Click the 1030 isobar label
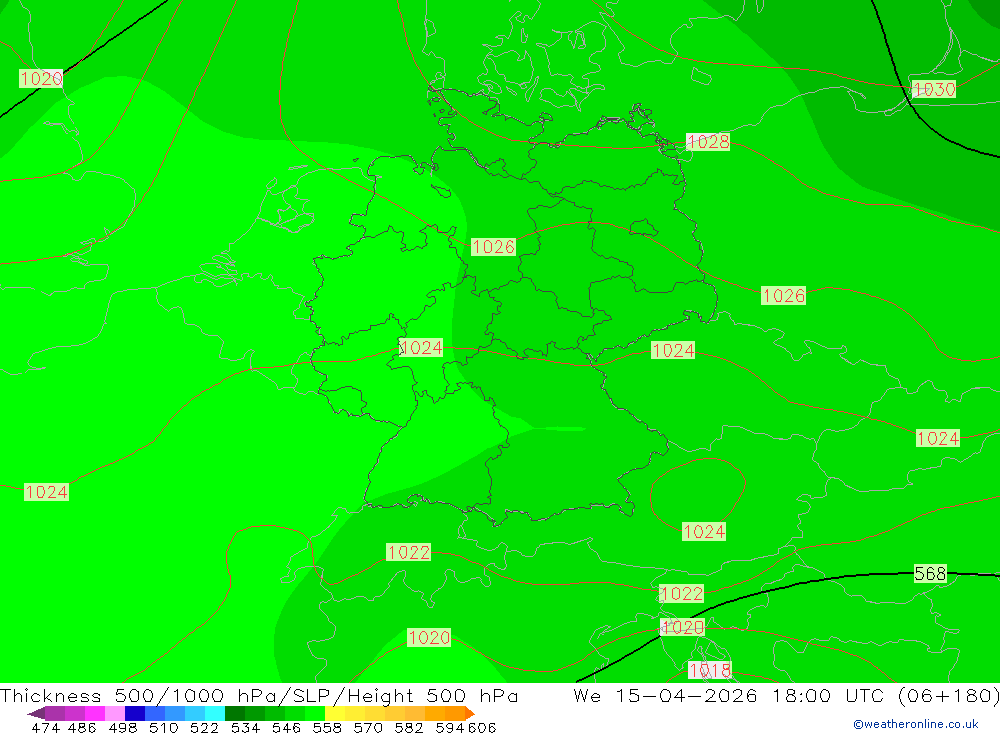 pos(934,89)
